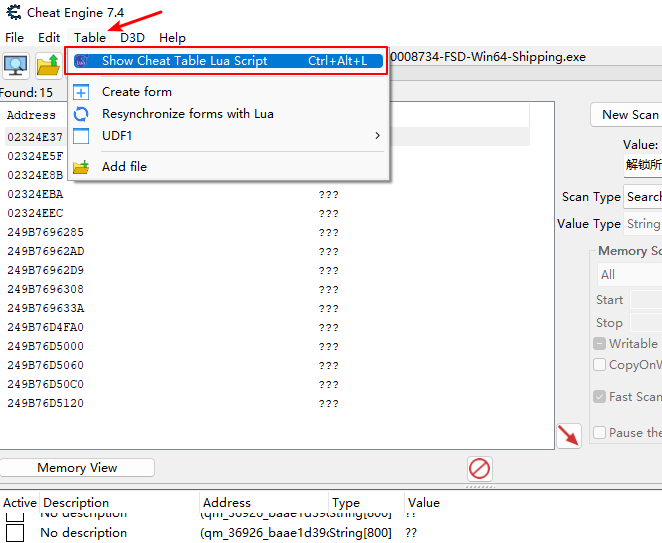Viewport: 662px width, 543px height.
Task: Click the Value input field
Action: [643, 165]
